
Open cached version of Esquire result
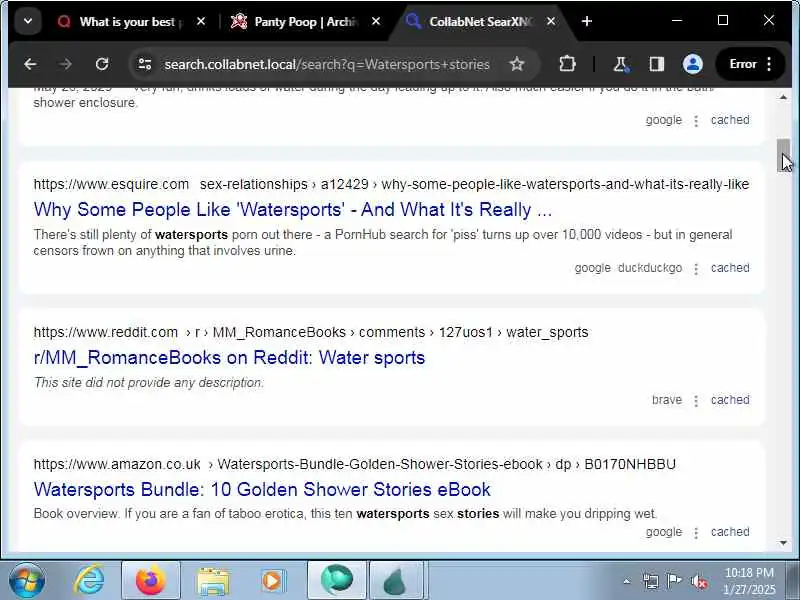pyautogui.click(x=730, y=268)
